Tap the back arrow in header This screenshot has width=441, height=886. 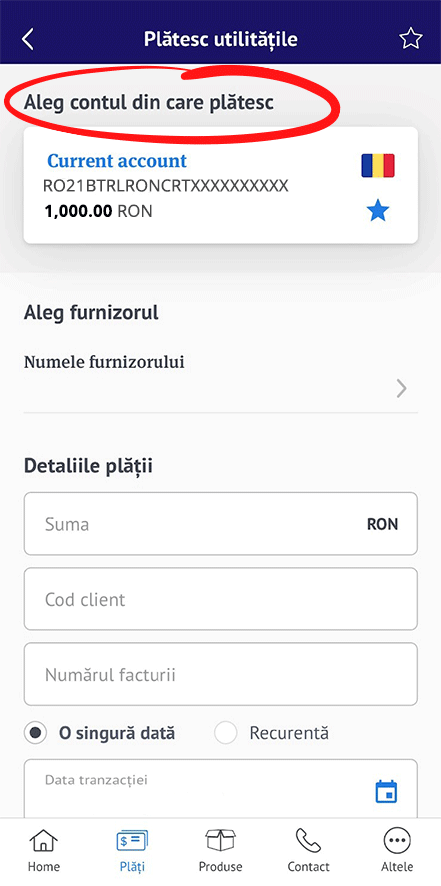[28, 39]
